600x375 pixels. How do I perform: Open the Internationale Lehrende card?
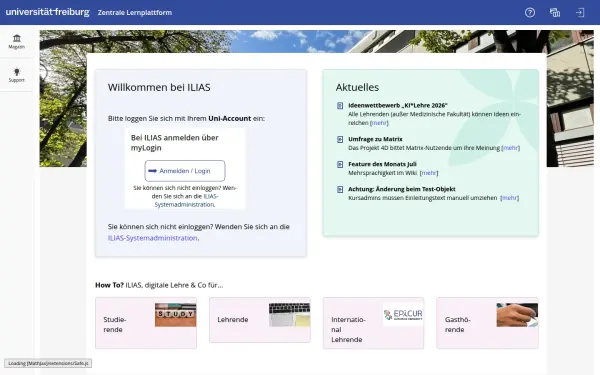pos(373,323)
